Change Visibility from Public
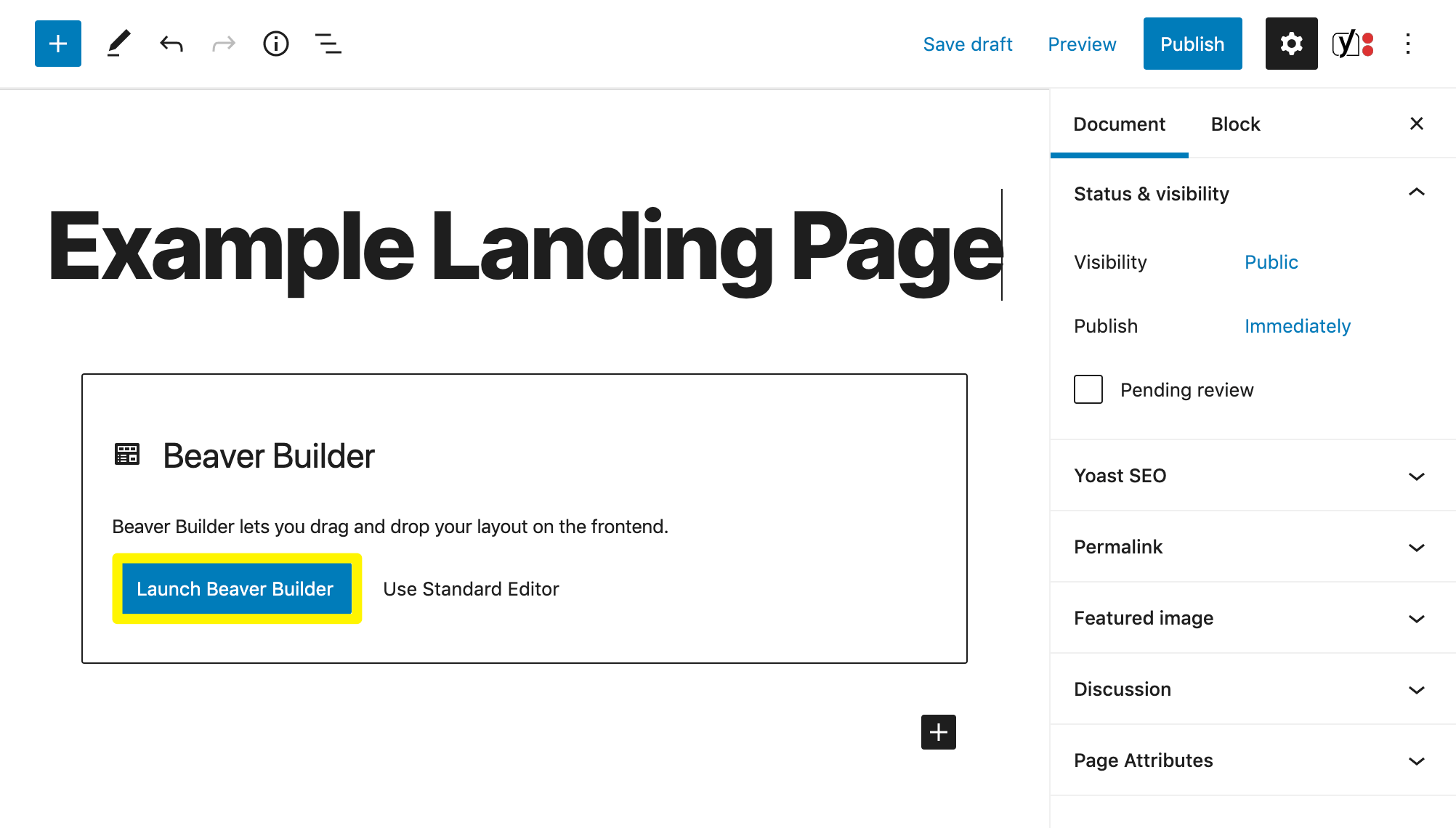Image resolution: width=1456 pixels, height=828 pixels. (x=1271, y=262)
